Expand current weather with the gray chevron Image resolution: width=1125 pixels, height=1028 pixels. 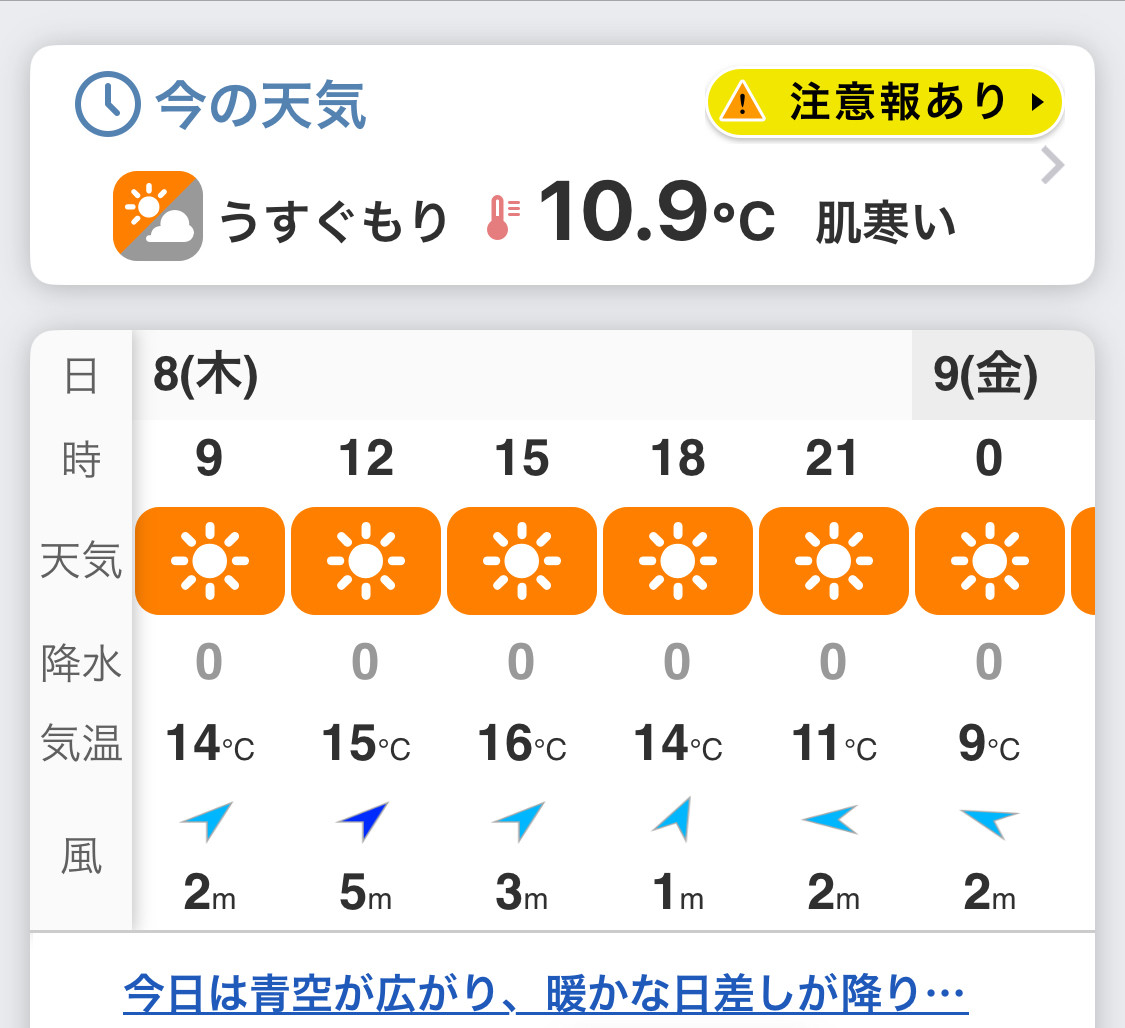(x=1052, y=166)
